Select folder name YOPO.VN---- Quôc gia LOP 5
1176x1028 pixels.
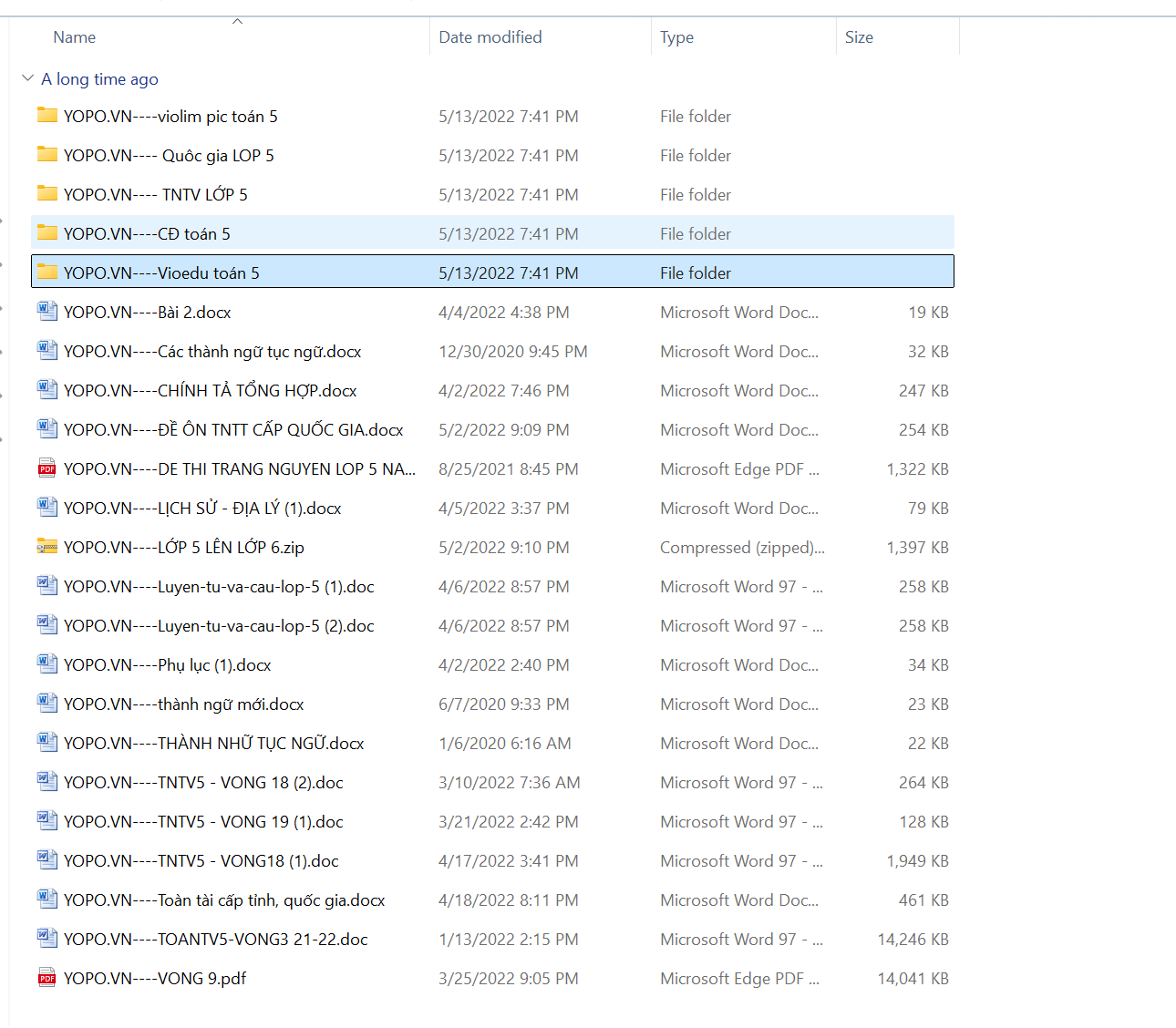coord(169,156)
